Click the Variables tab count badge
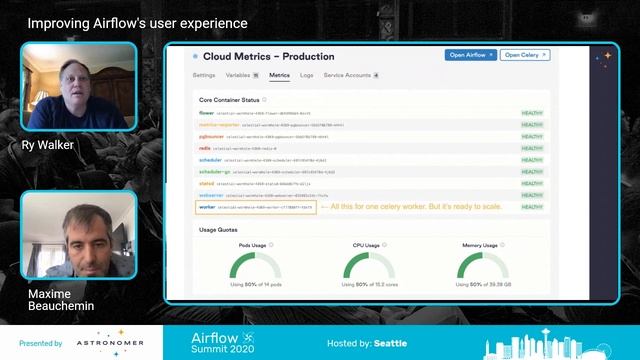This screenshot has width=640, height=360. [x=256, y=76]
